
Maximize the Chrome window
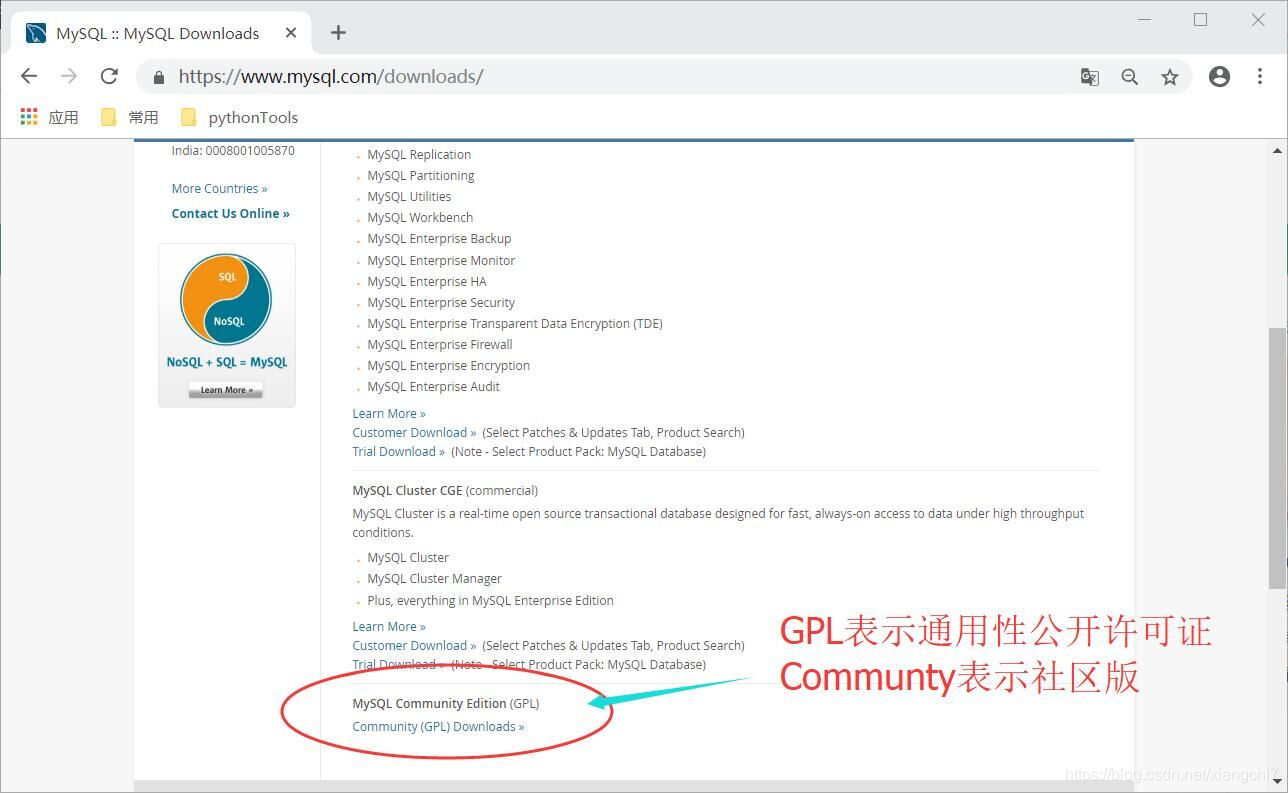click(1200, 20)
